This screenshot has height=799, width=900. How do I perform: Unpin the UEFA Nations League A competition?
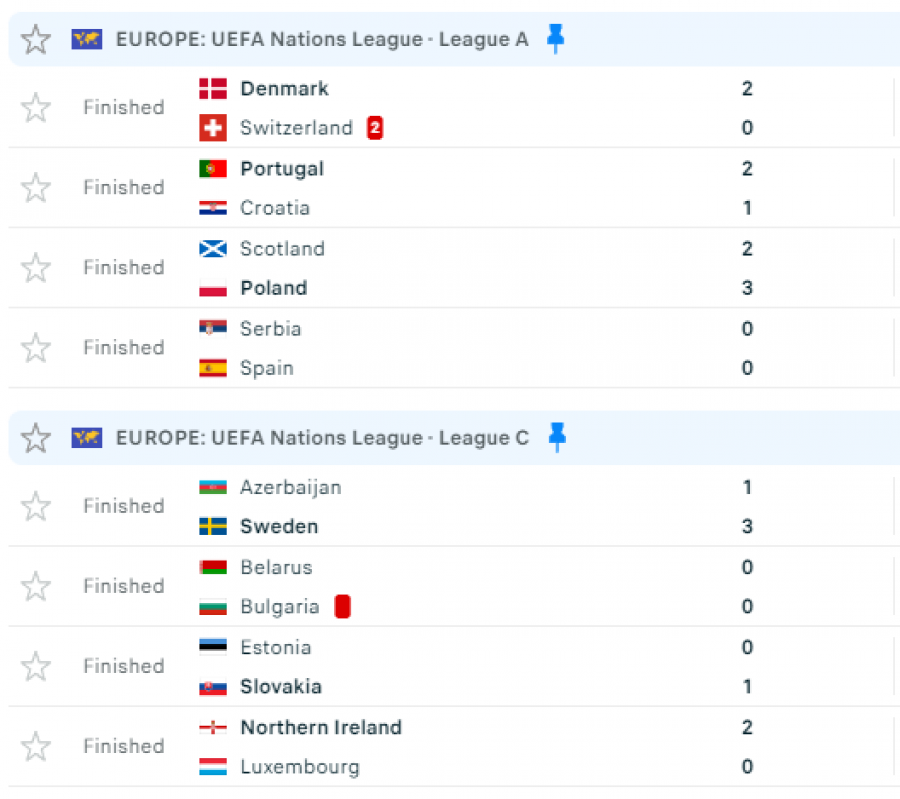[556, 39]
